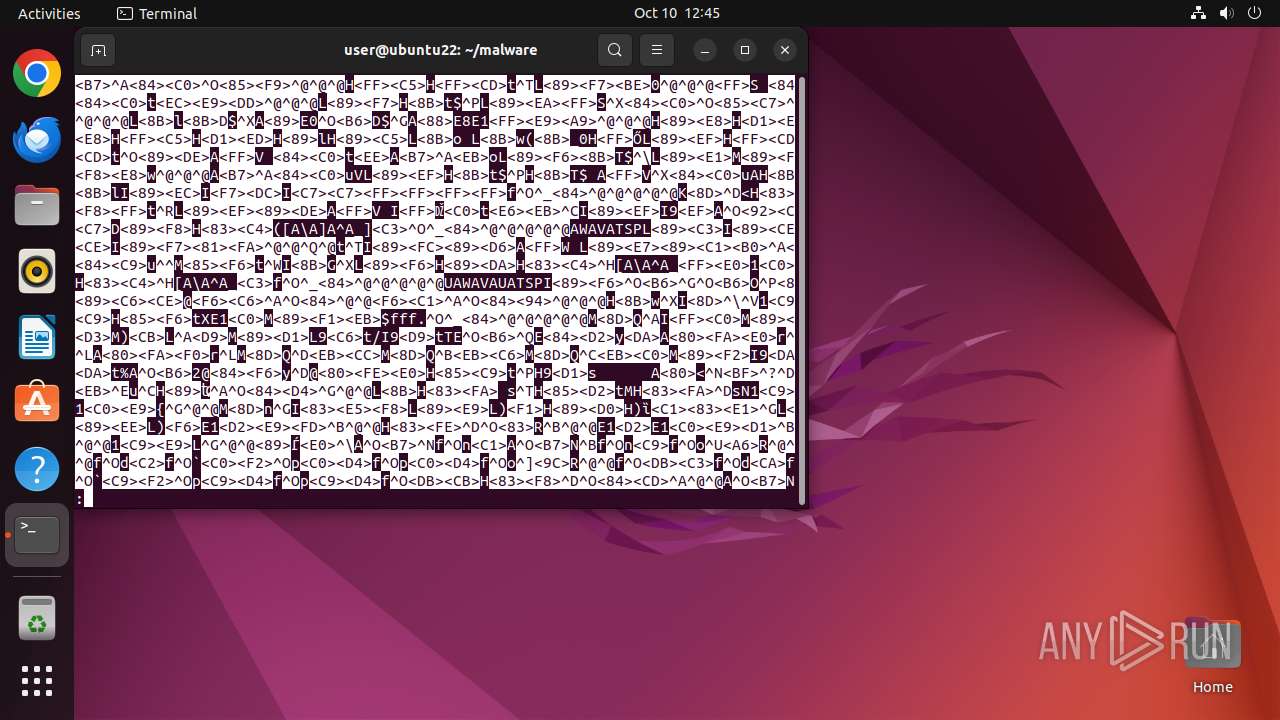Launch Google Chrome from dock
1280x720 pixels.
coord(37,73)
